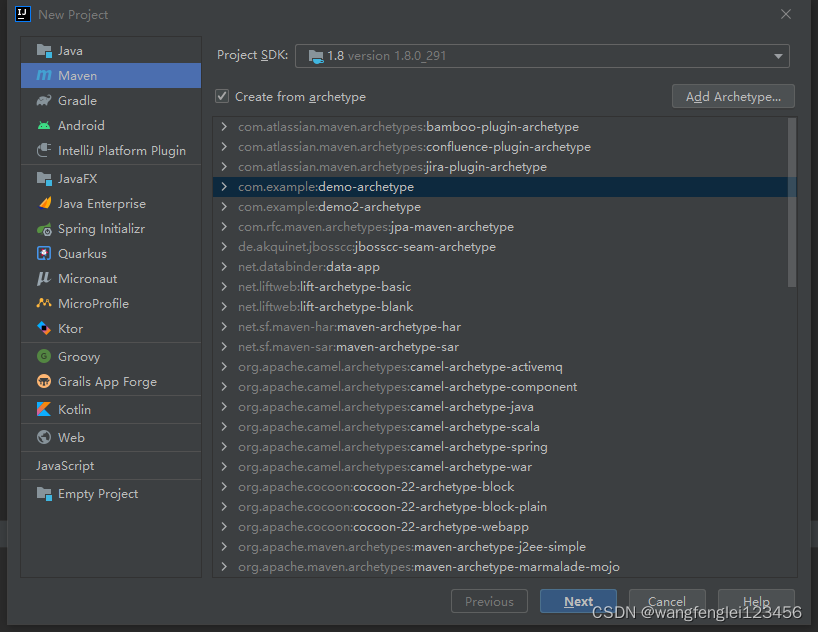Expand confluence-plugin-archetype node

pos(224,147)
